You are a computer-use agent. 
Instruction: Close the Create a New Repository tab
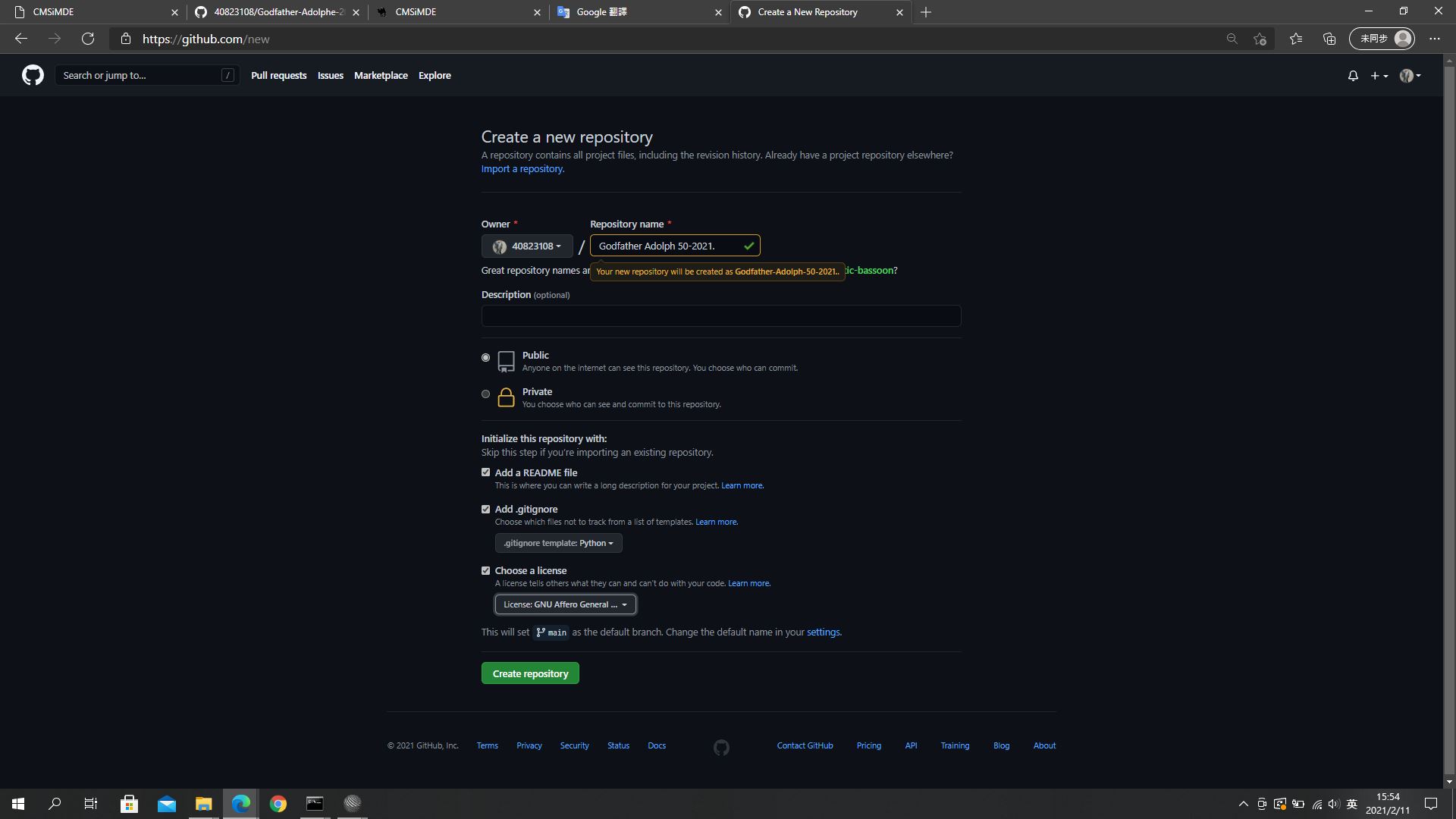(x=899, y=12)
